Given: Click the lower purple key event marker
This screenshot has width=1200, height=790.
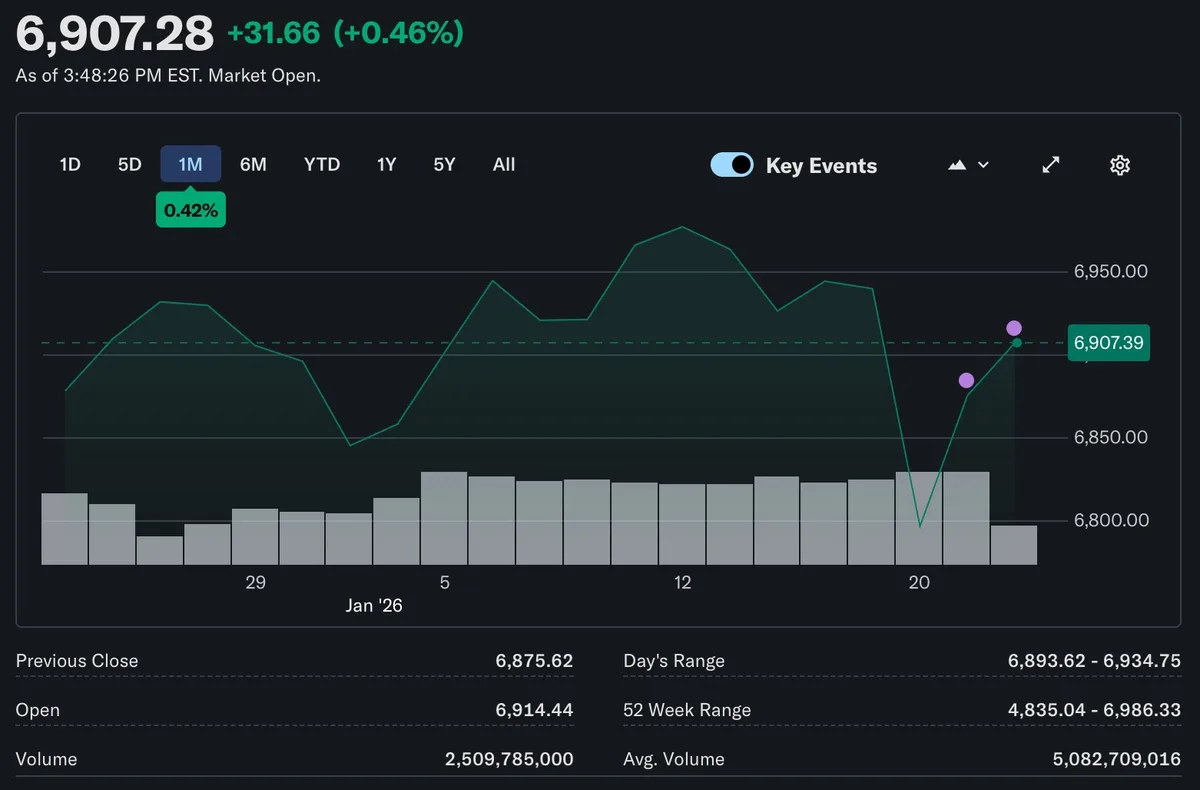Looking at the screenshot, I should [x=966, y=380].
